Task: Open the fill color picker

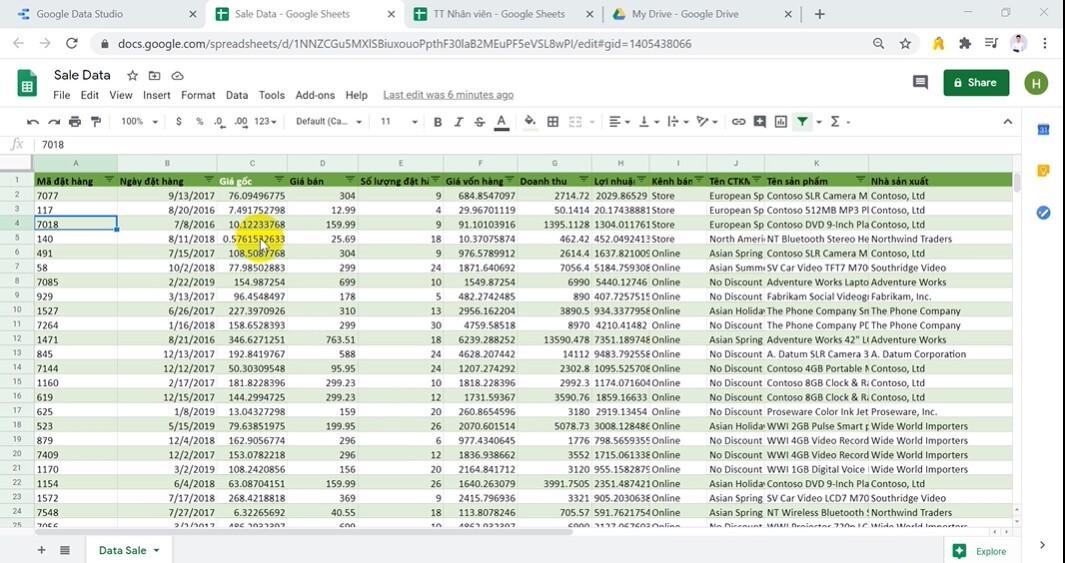Action: (x=530, y=122)
